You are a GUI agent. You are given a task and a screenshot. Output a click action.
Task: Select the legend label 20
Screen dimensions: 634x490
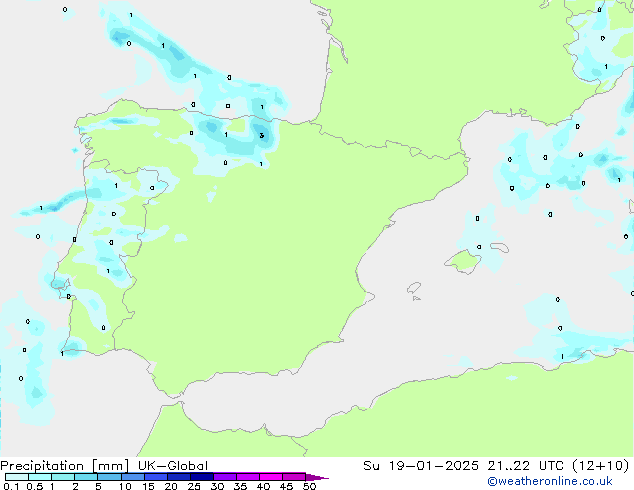point(171,486)
